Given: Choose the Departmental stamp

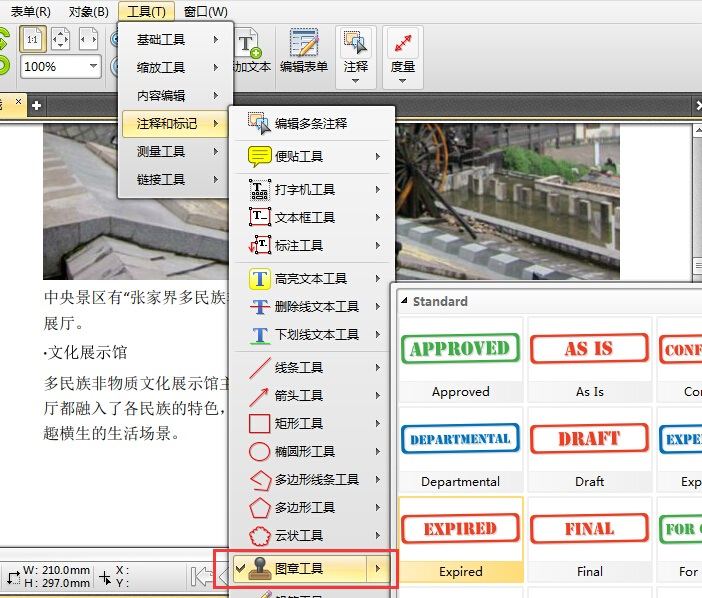Looking at the screenshot, I should point(461,449).
